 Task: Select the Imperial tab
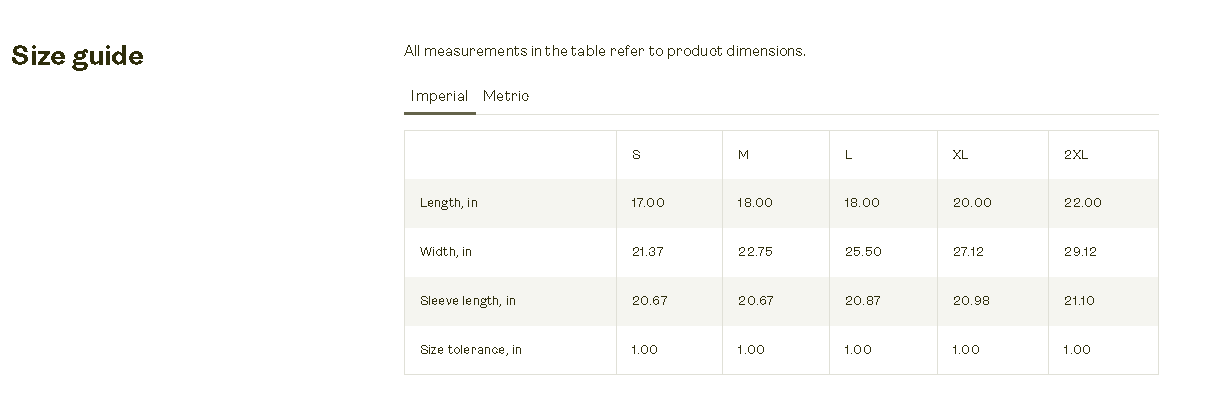click(439, 96)
